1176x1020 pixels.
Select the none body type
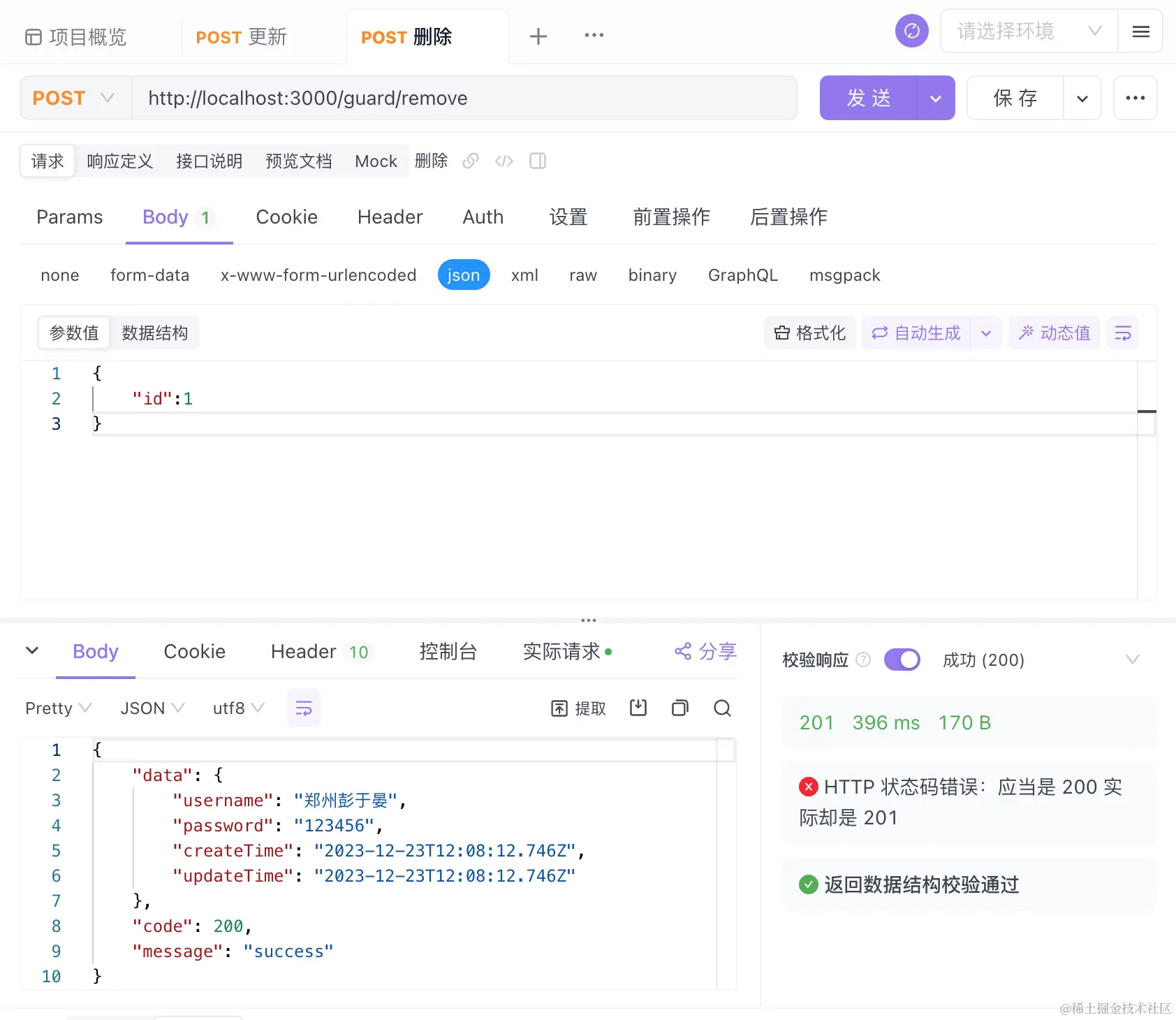click(x=60, y=275)
